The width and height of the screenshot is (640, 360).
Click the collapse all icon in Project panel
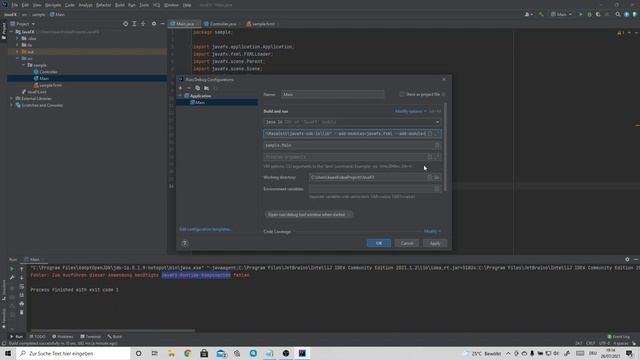coord(143,24)
